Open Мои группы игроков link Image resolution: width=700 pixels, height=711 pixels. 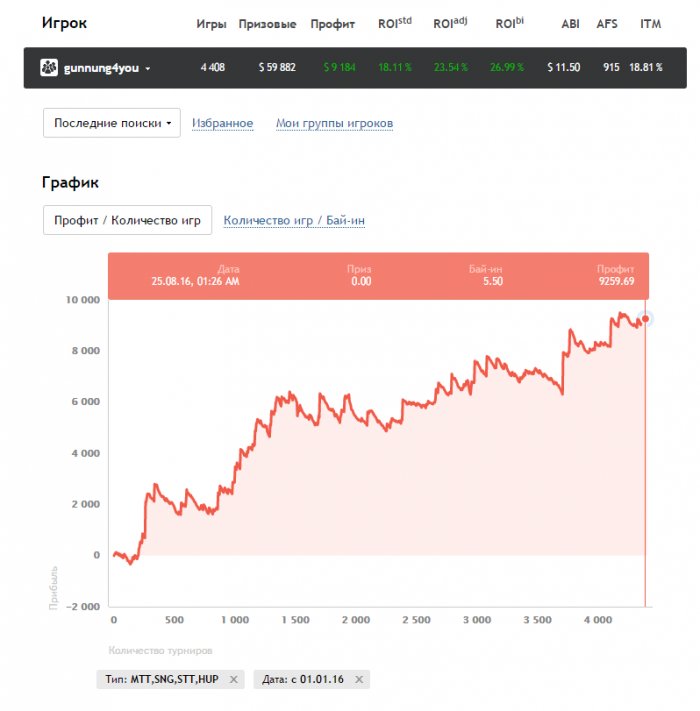[x=335, y=123]
